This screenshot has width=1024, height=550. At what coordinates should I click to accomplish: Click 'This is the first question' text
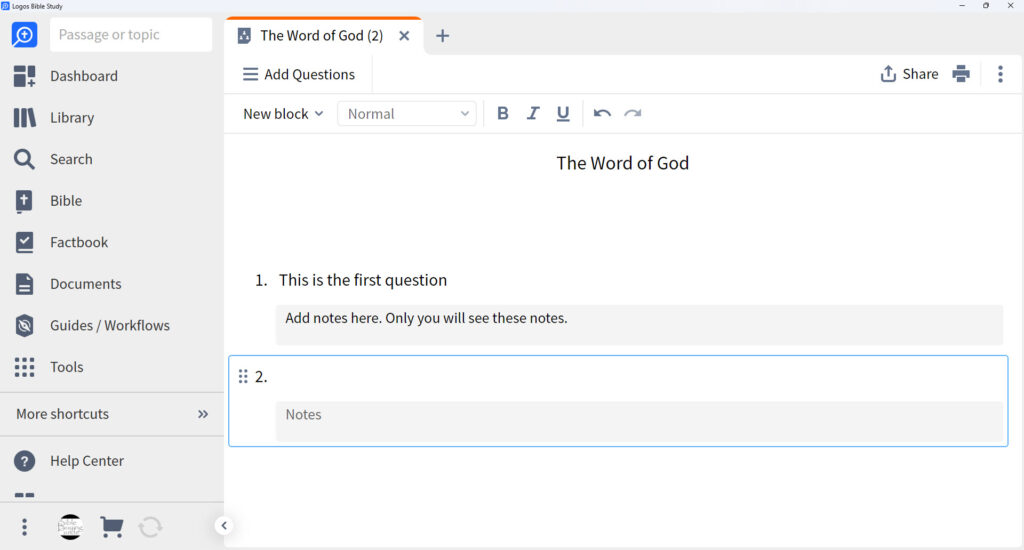(362, 280)
